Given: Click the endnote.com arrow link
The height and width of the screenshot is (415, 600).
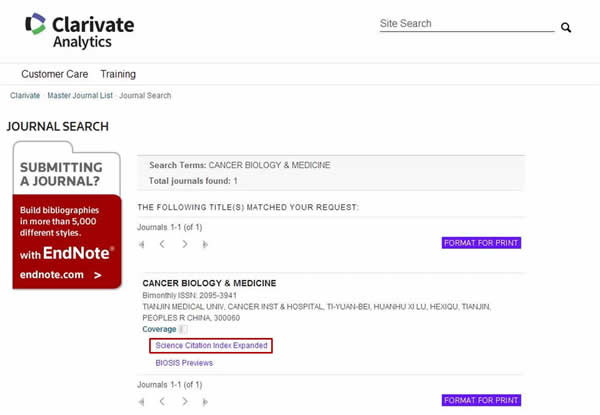Looking at the screenshot, I should 60,275.
